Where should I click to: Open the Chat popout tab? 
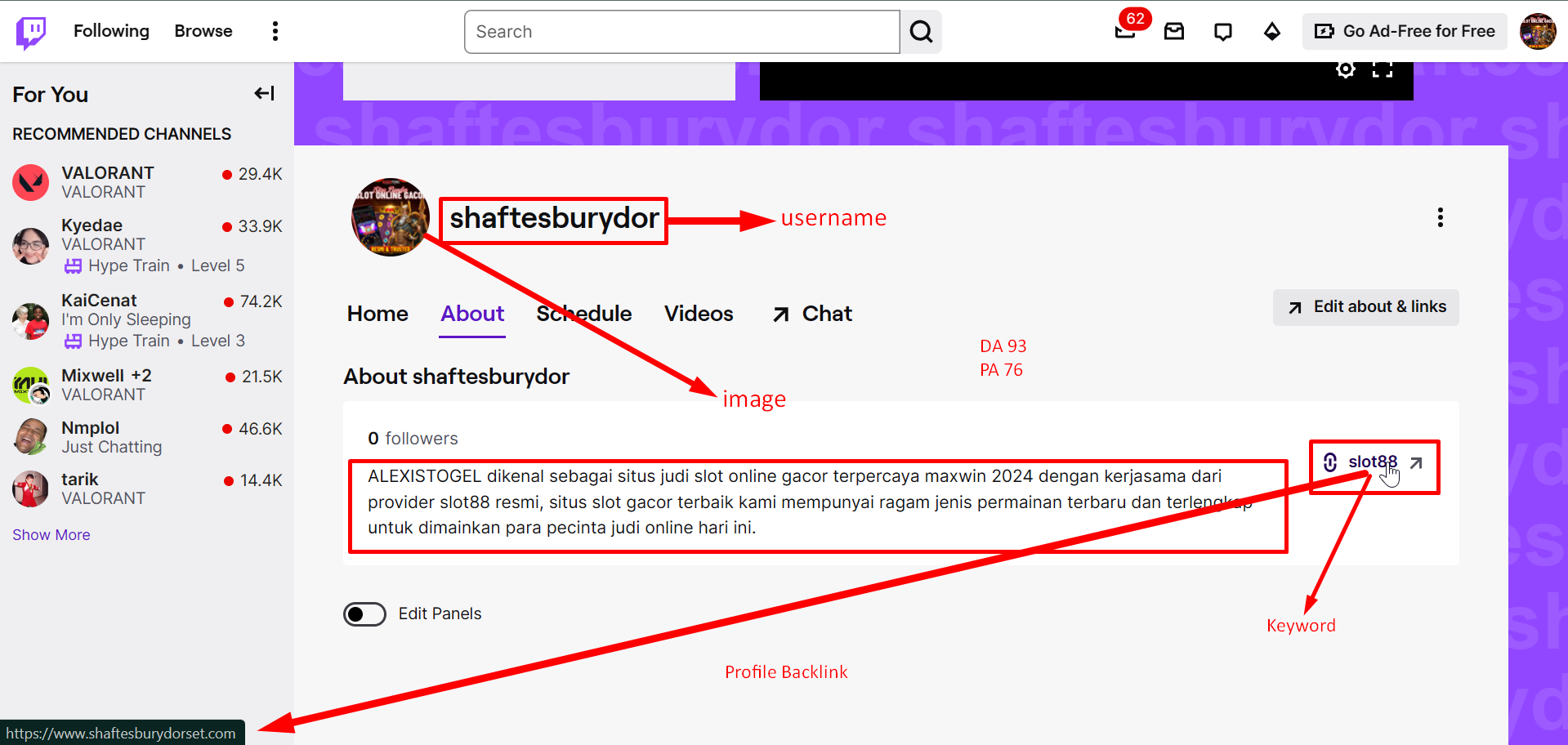[x=813, y=314]
